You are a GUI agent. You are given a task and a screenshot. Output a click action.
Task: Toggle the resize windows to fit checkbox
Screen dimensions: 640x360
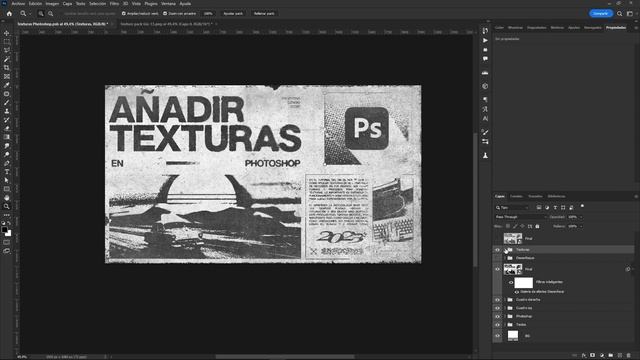tap(124, 13)
